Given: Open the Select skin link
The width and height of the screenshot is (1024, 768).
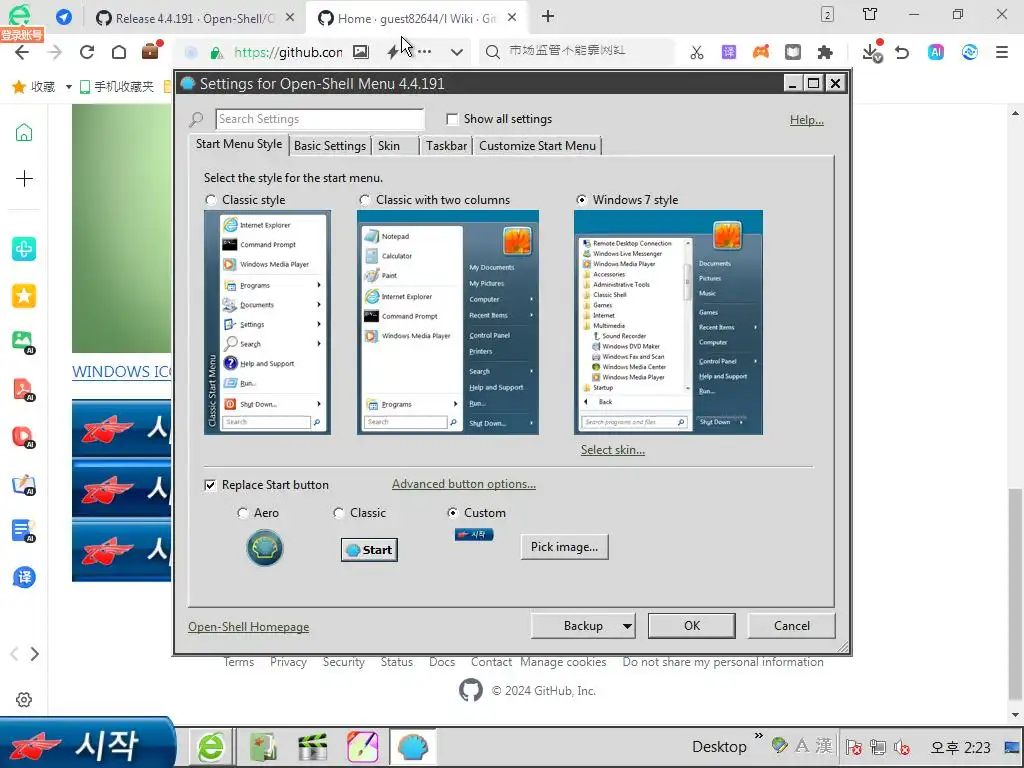Looking at the screenshot, I should [x=613, y=451].
